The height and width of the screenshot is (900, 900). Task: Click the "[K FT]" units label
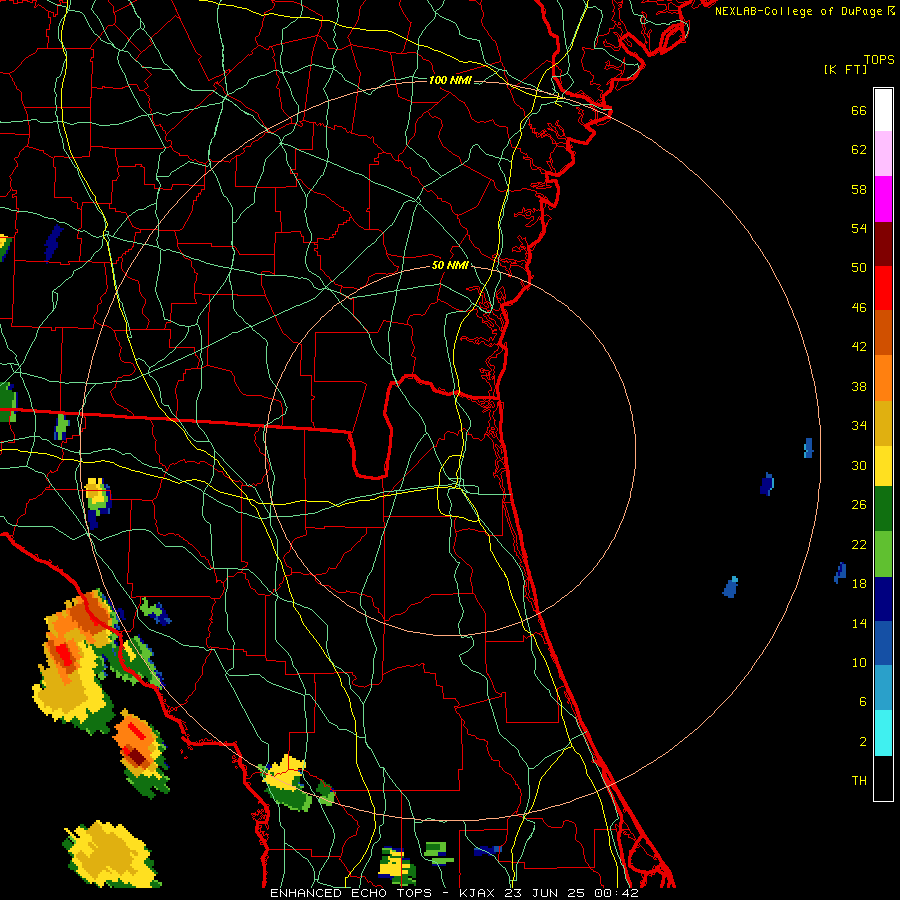pyautogui.click(x=845, y=69)
